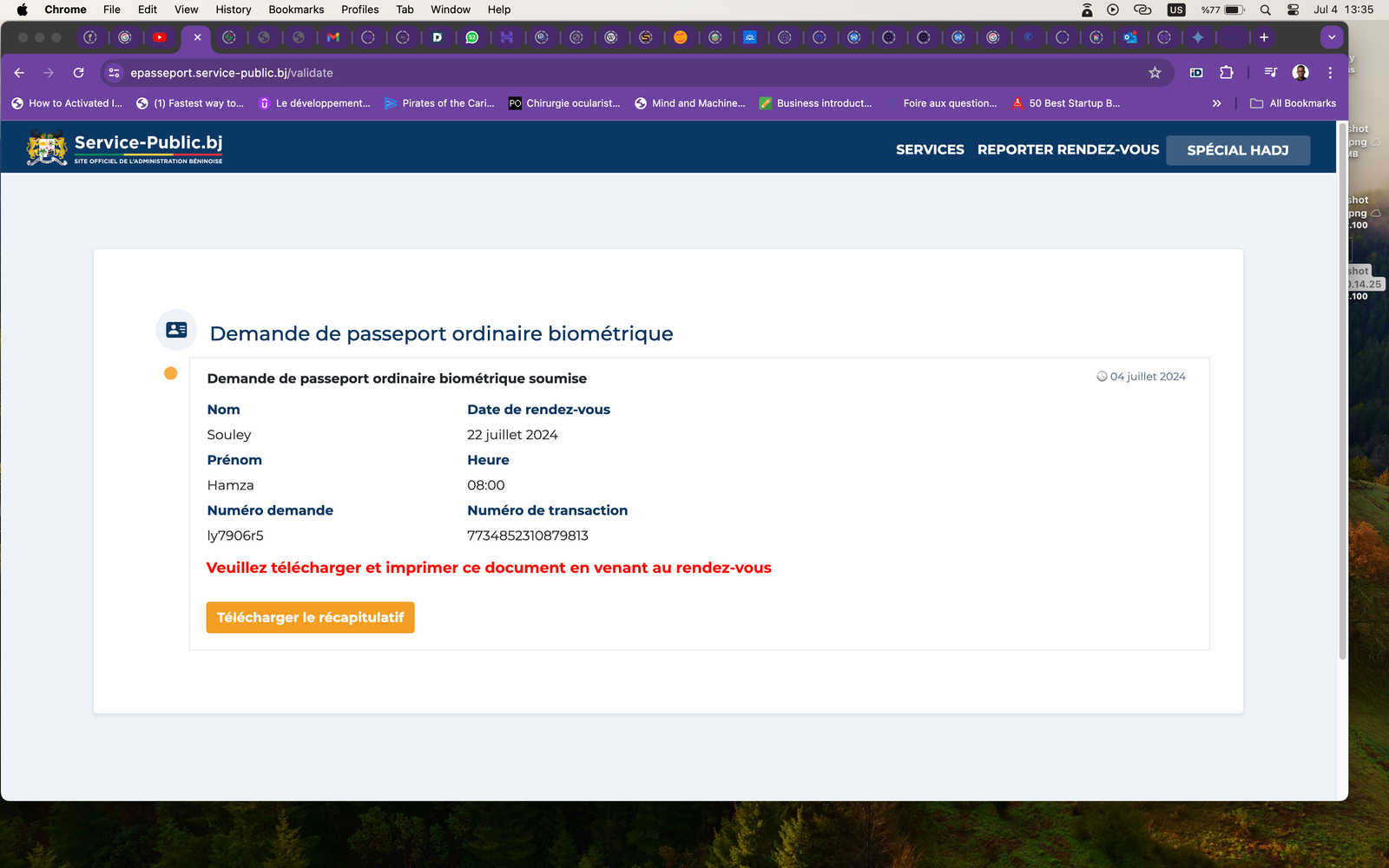
Task: Go back to the previous page
Action: click(x=19, y=73)
